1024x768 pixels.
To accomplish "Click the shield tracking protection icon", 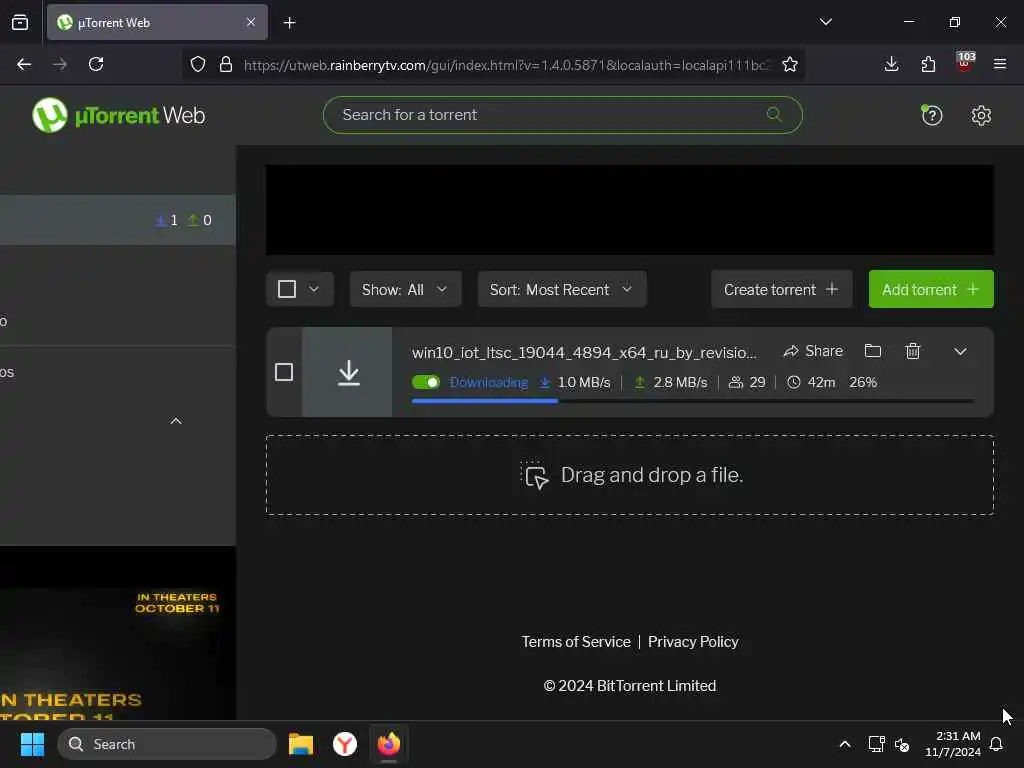I will pos(198,64).
